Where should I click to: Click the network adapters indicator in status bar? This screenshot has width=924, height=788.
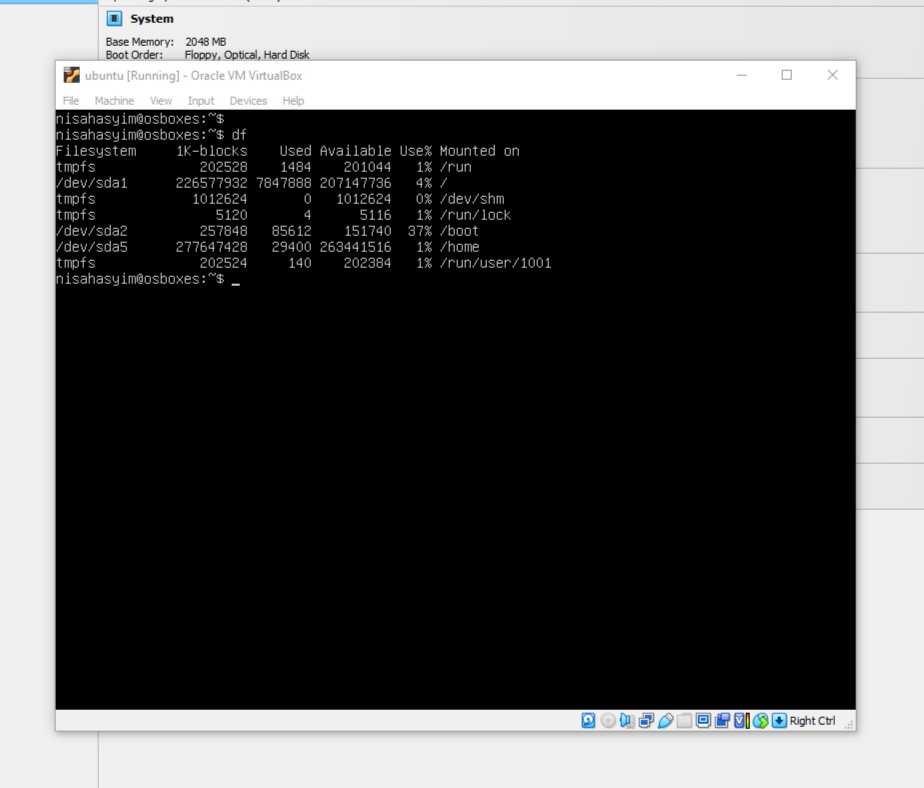pos(646,720)
